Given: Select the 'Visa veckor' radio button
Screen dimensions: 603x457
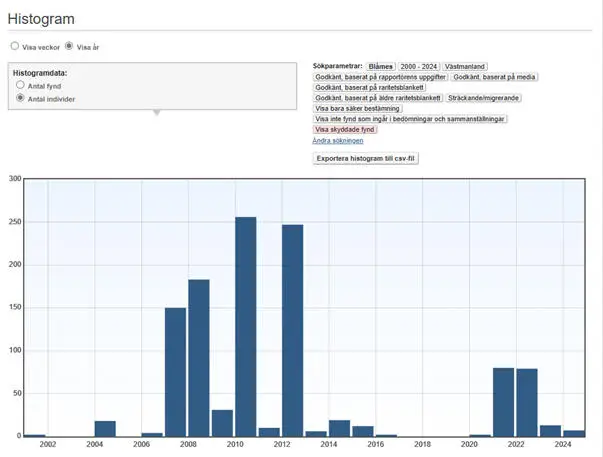Looking at the screenshot, I should point(14,46).
